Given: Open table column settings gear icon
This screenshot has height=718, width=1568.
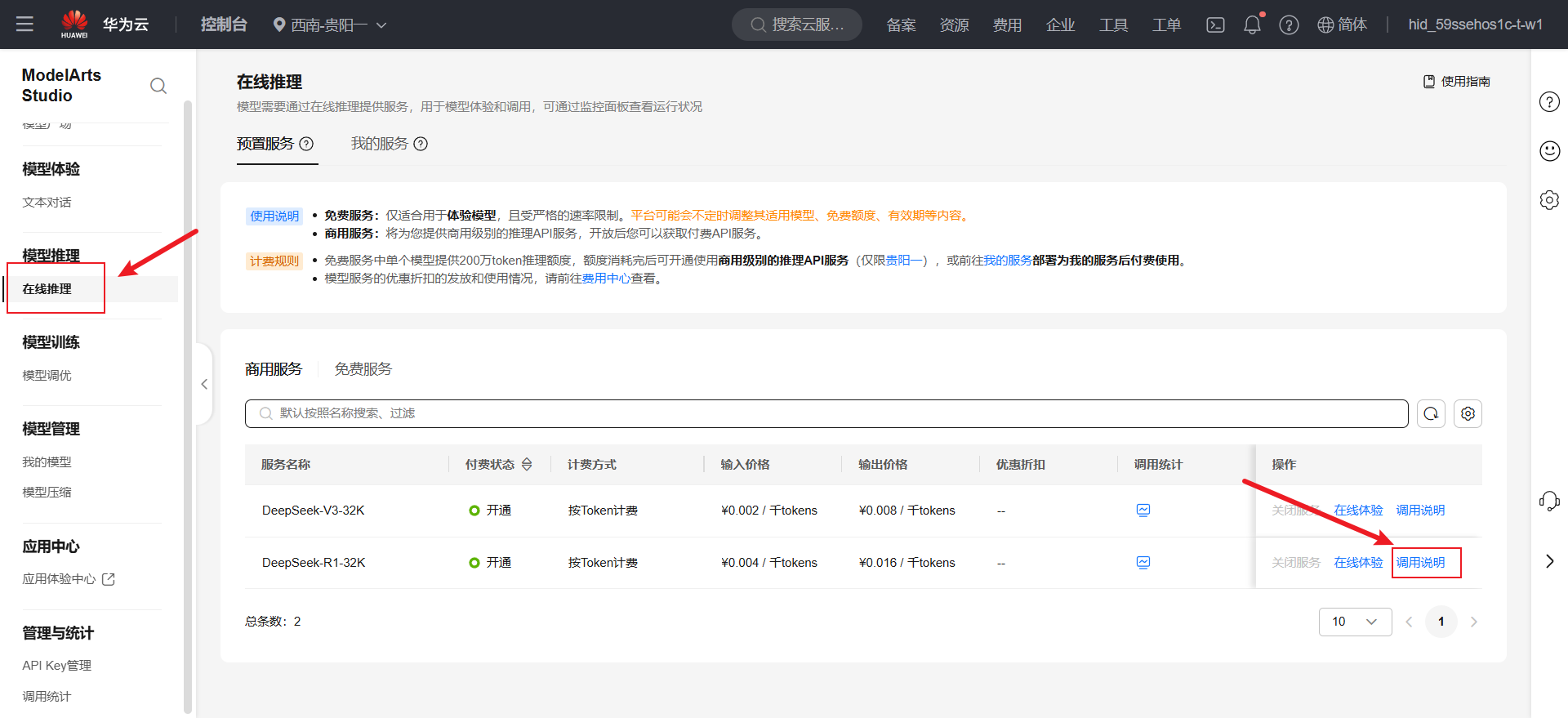Looking at the screenshot, I should (1468, 414).
